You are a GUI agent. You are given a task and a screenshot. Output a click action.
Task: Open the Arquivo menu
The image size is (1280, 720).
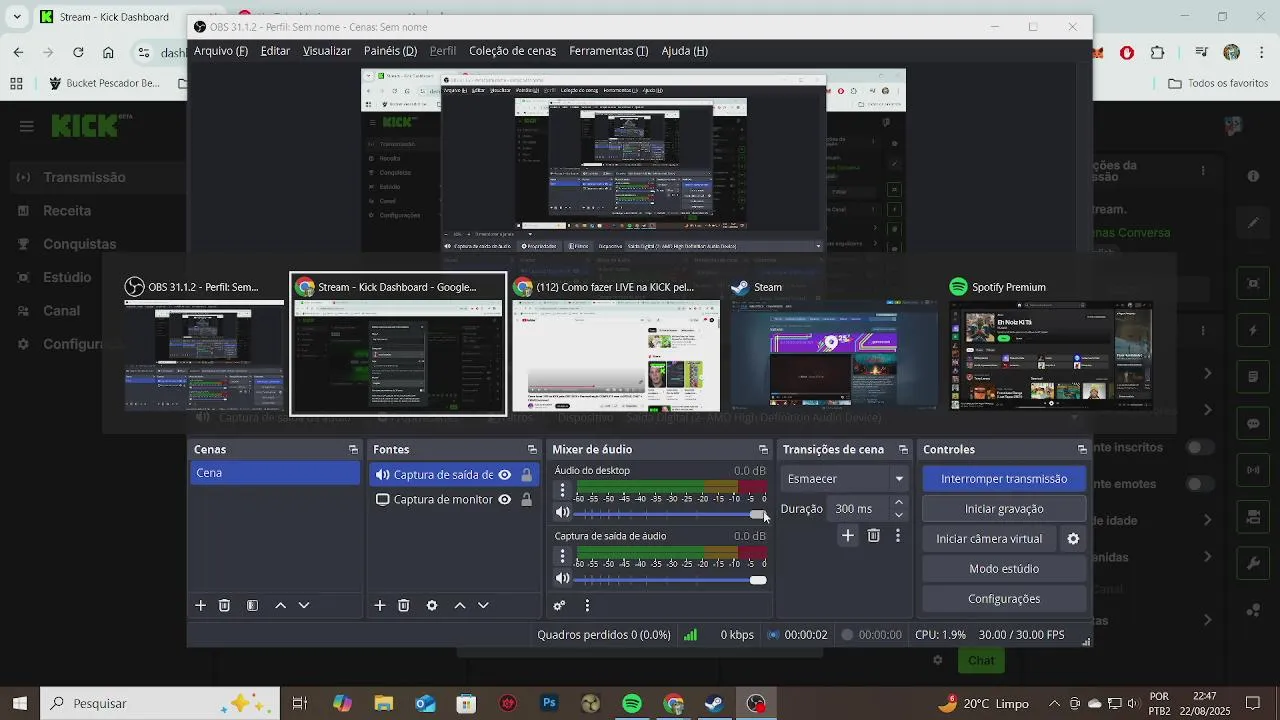221,51
